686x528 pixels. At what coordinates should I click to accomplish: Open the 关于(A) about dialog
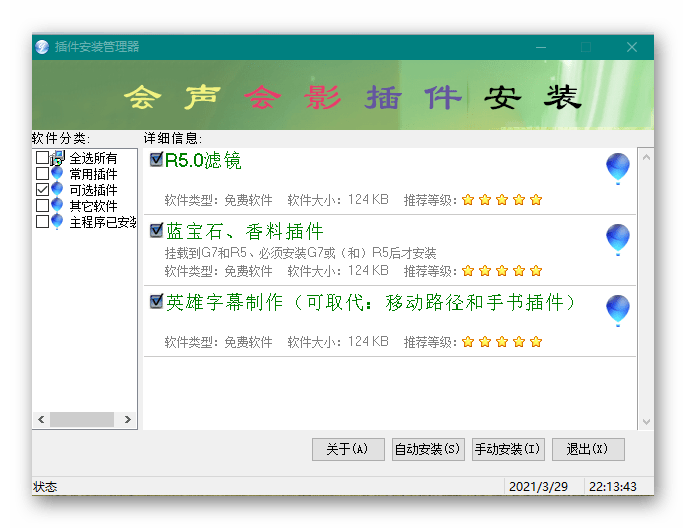pyautogui.click(x=348, y=449)
